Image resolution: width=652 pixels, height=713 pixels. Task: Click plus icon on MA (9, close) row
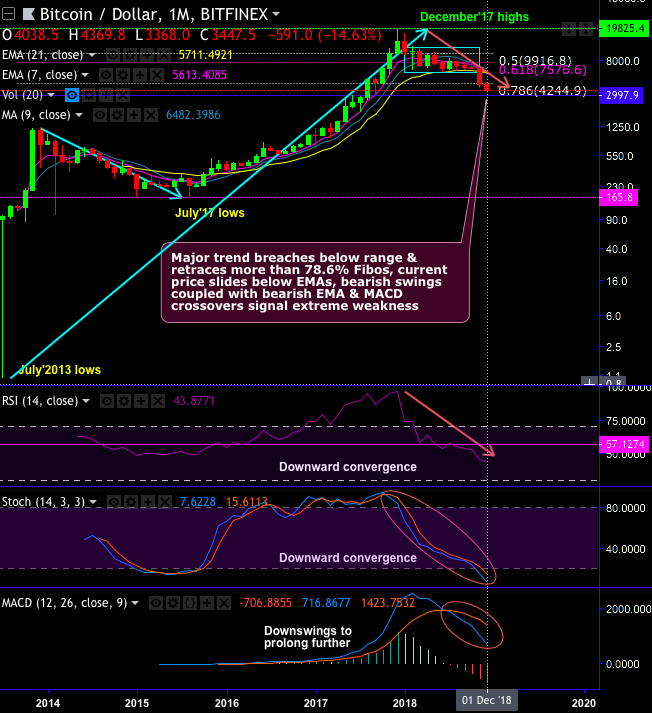(134, 115)
